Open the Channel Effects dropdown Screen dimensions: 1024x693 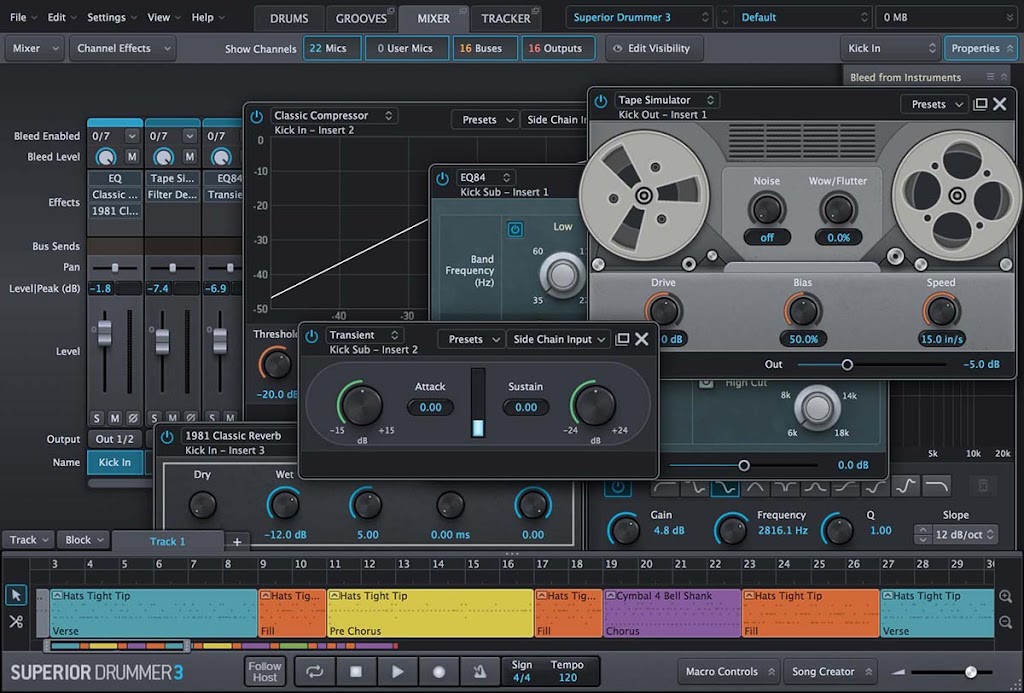pos(122,48)
